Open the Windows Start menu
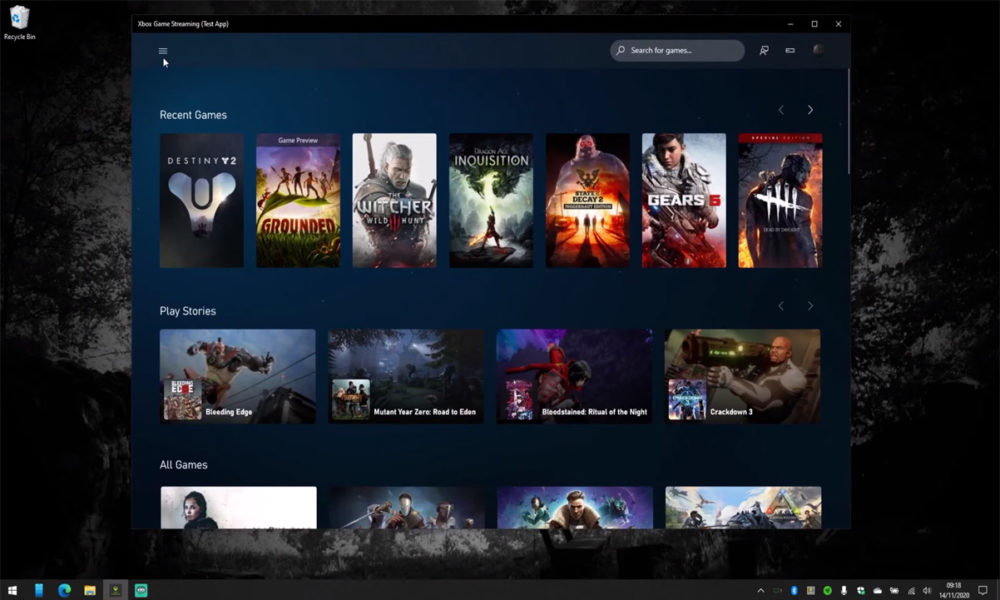The width and height of the screenshot is (1000, 600). (x=11, y=590)
